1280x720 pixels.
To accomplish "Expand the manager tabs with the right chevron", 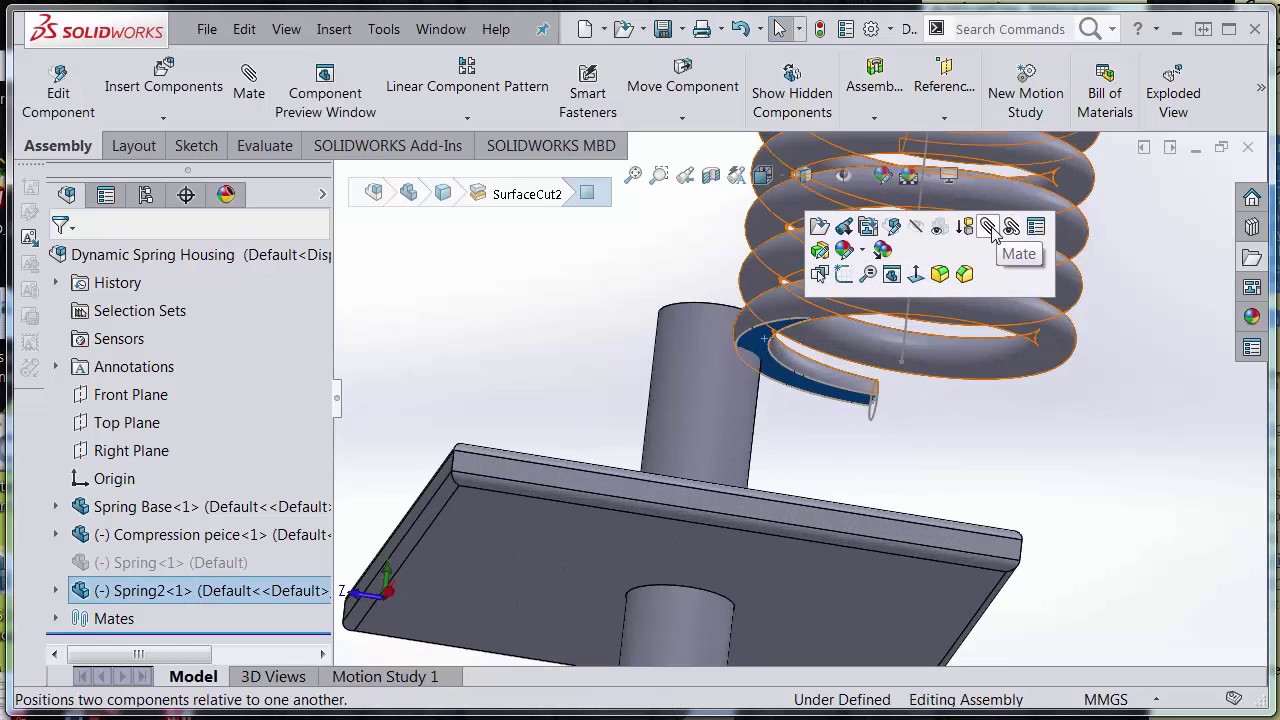I will [322, 194].
